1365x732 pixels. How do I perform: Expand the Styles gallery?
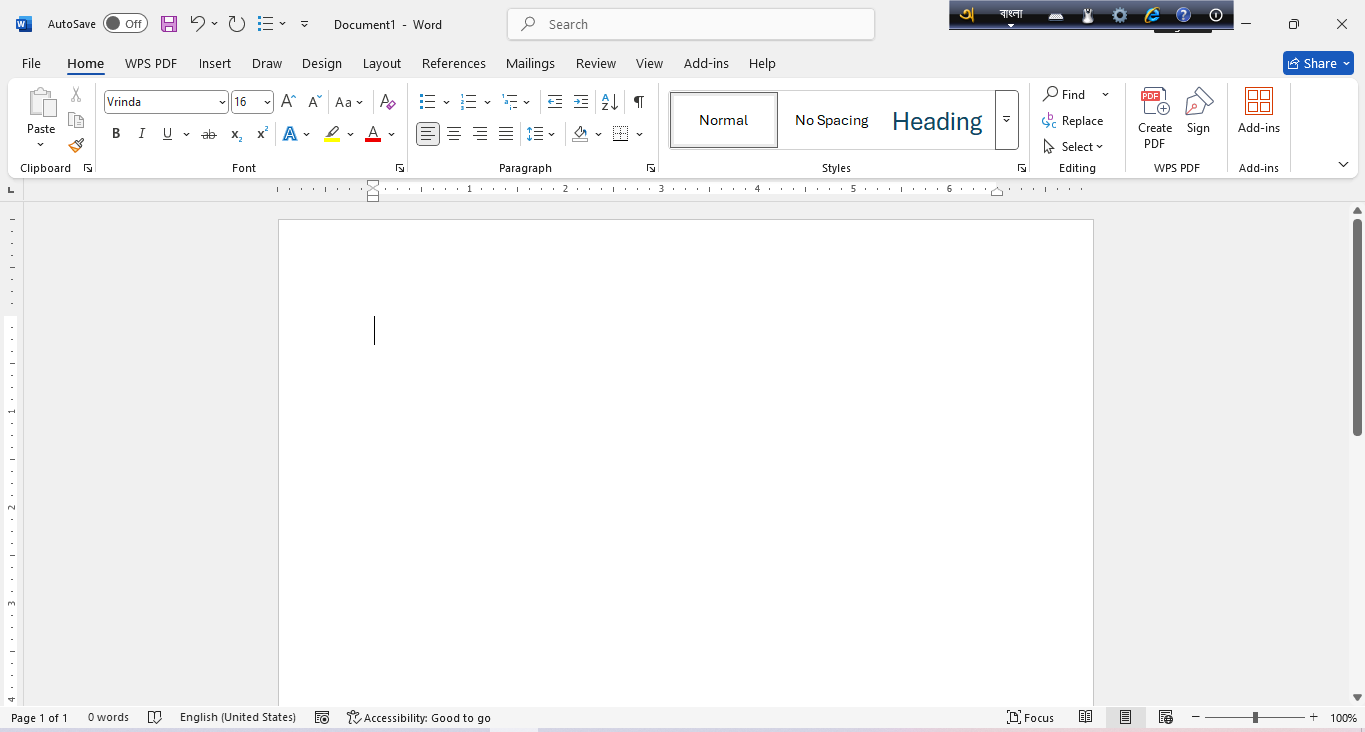pyautogui.click(x=1006, y=120)
